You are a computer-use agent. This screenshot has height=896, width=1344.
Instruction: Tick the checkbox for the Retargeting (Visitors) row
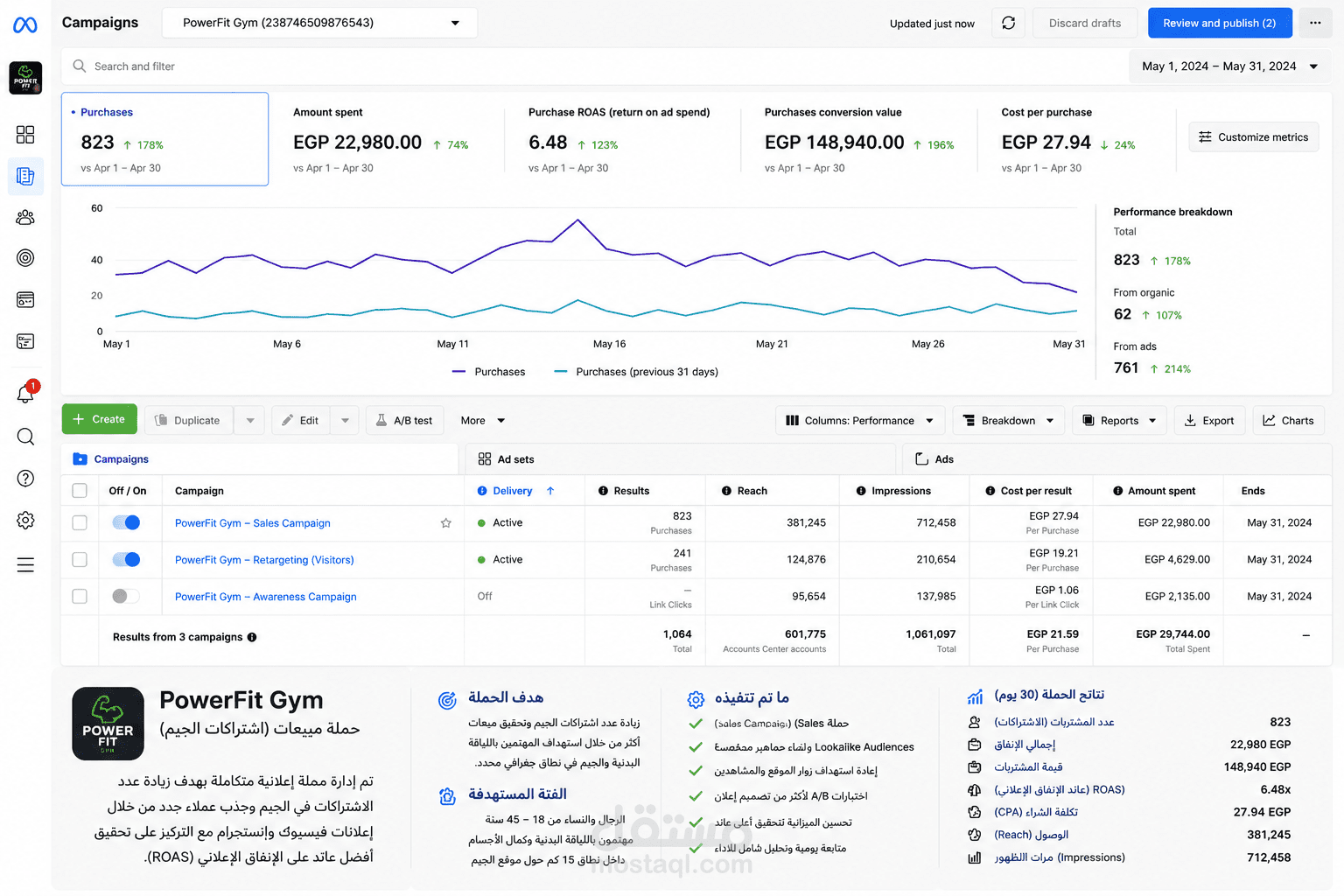click(80, 559)
